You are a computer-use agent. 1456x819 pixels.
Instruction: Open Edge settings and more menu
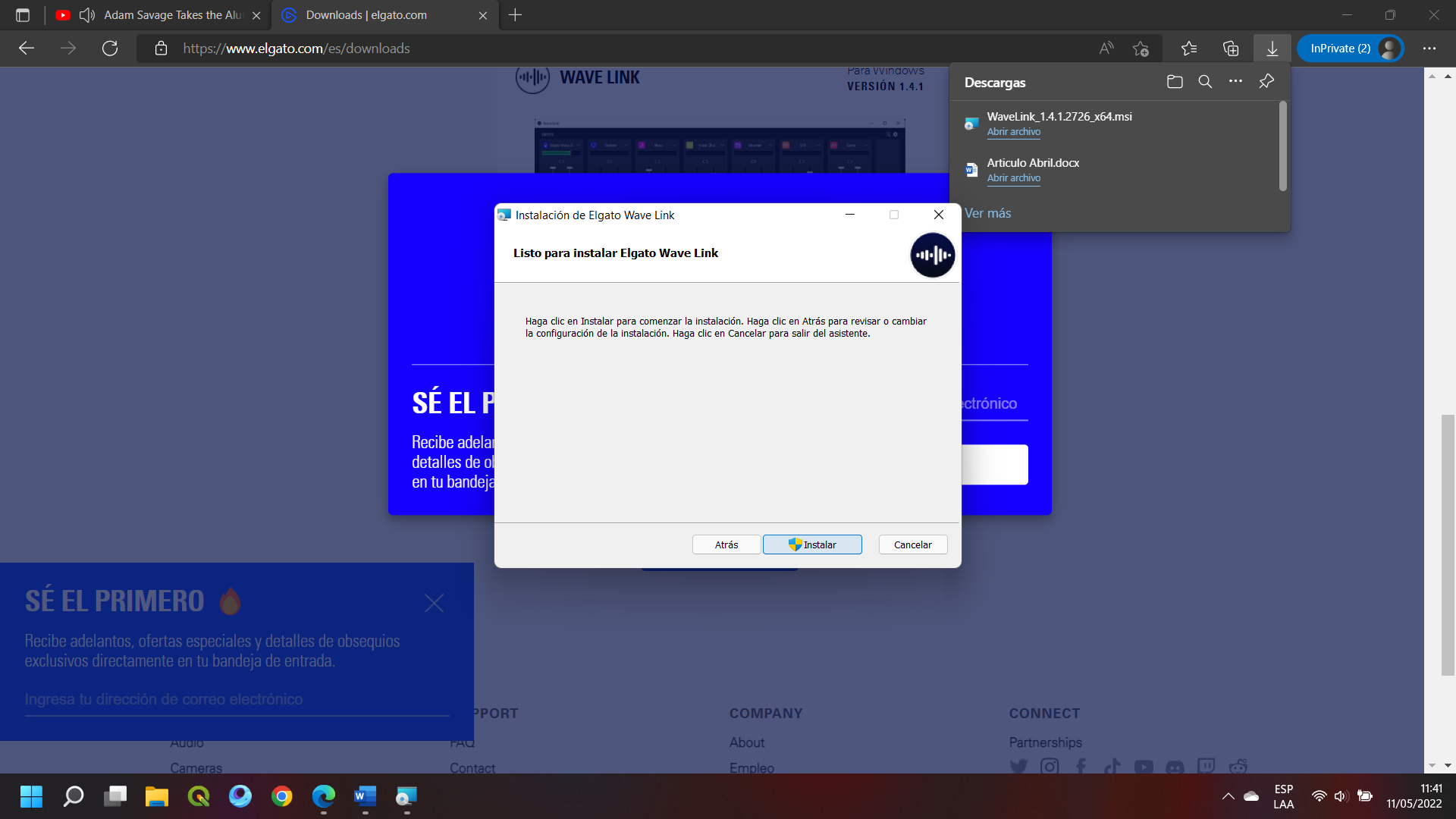pos(1429,49)
